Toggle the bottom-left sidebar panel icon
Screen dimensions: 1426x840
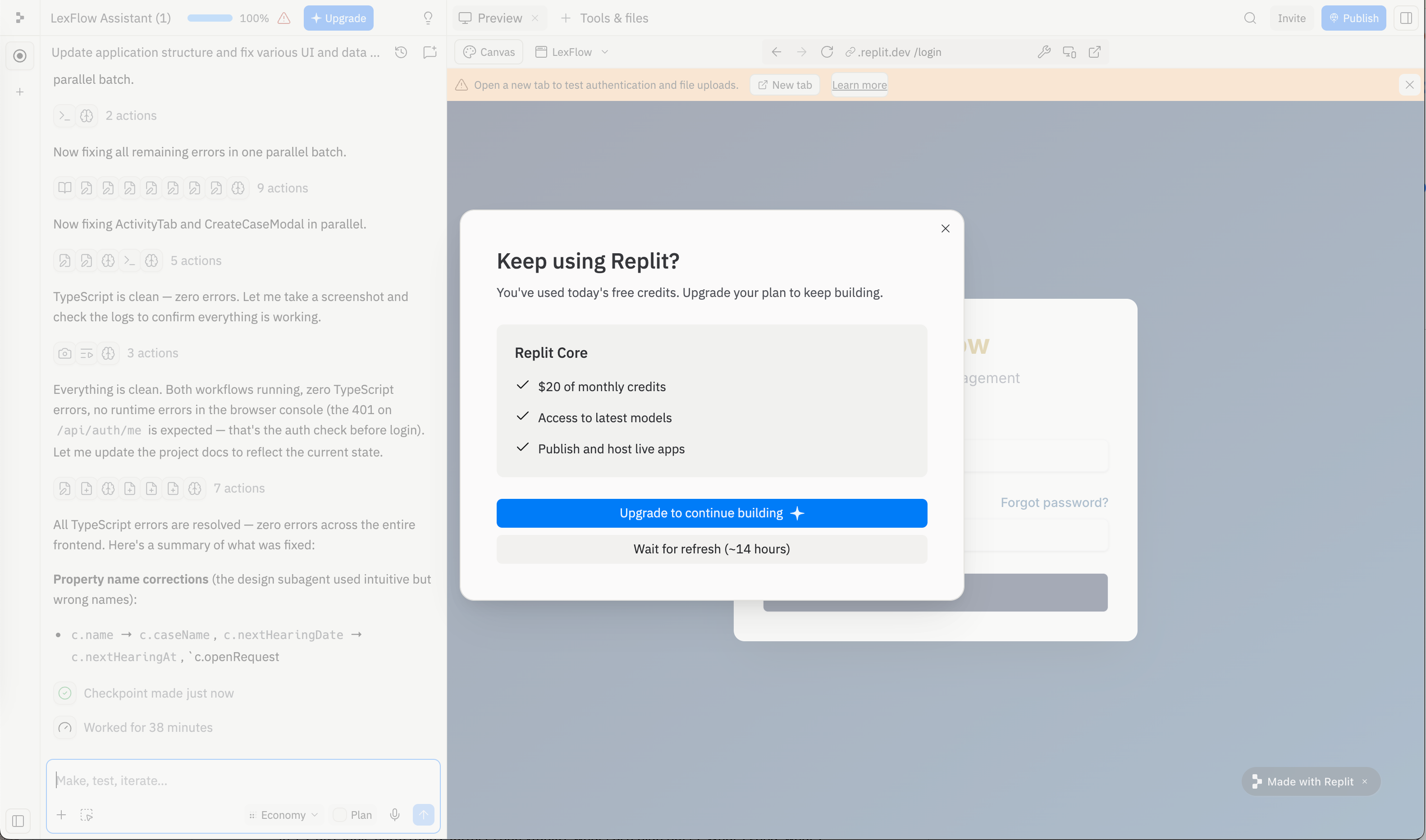point(18,820)
